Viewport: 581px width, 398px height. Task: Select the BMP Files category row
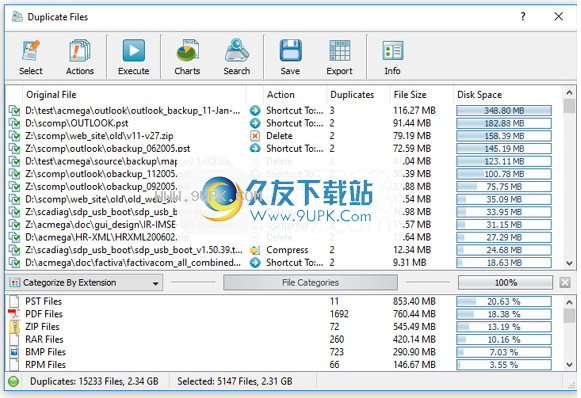(x=280, y=352)
